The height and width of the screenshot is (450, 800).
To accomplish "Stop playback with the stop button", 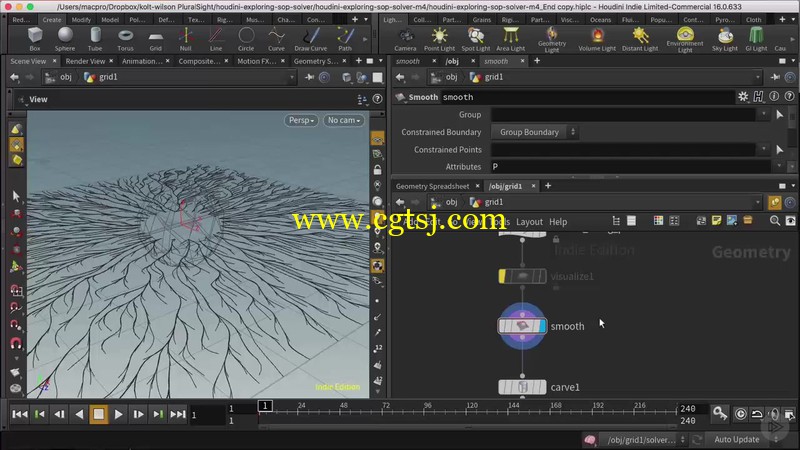I will pyautogui.click(x=98, y=414).
